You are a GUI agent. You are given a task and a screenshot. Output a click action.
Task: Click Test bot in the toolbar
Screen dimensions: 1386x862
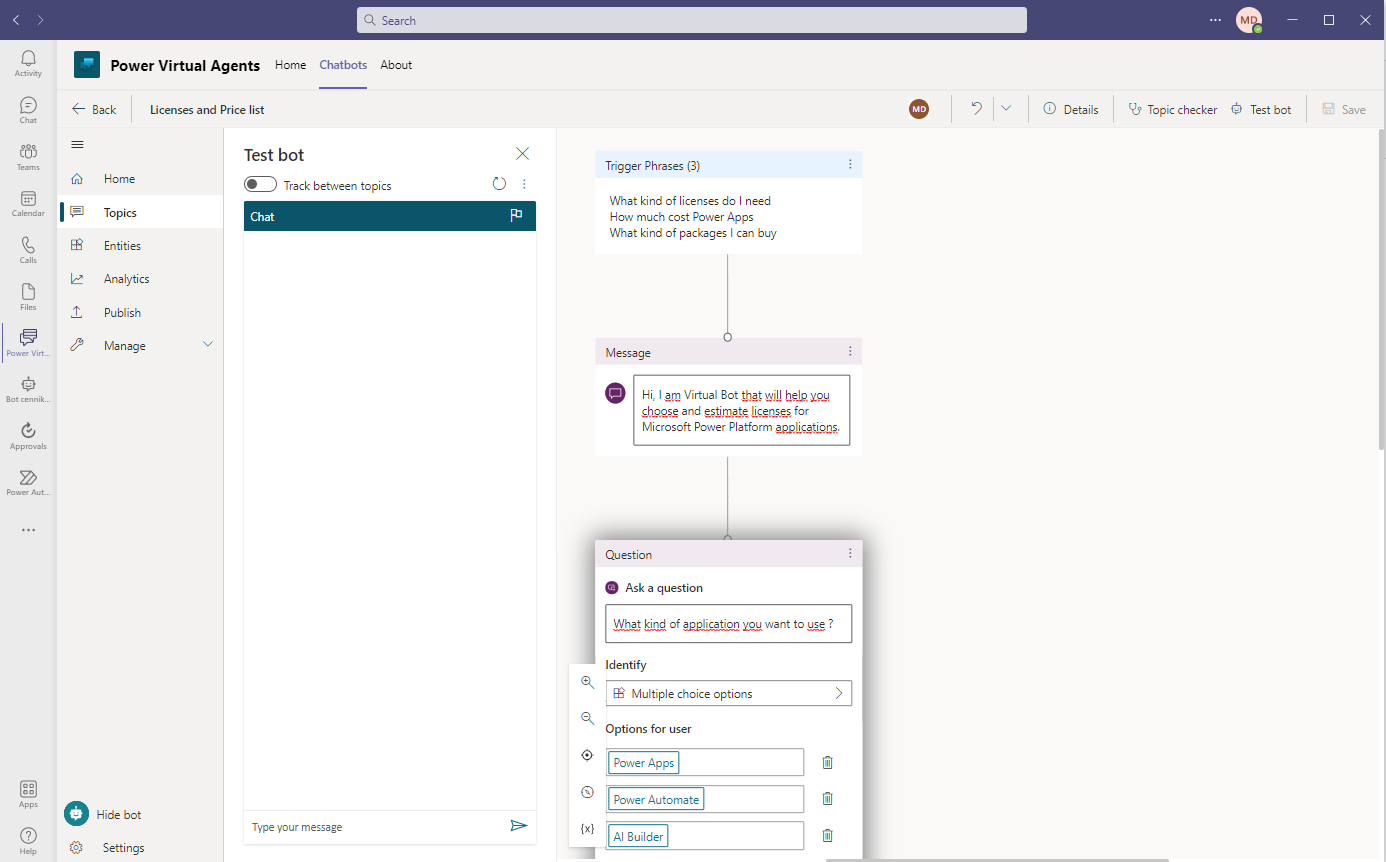point(1260,110)
